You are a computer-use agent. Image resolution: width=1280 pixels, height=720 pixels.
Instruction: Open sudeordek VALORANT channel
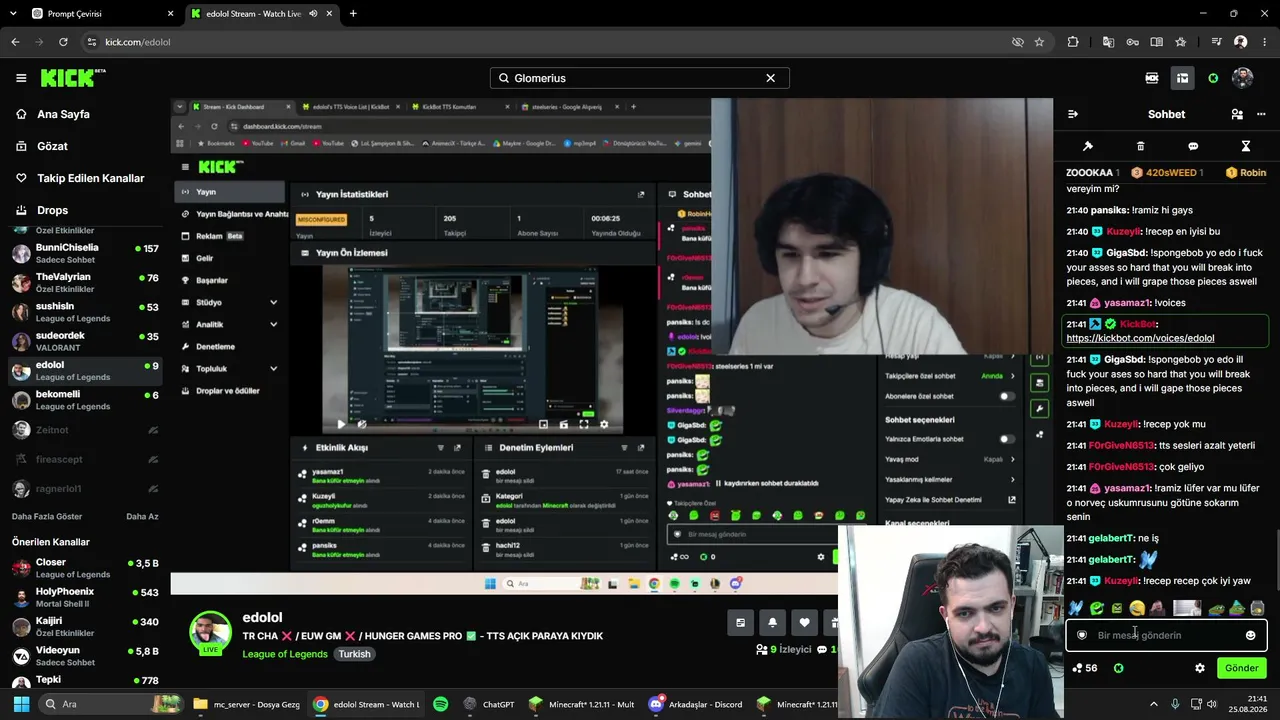coord(85,342)
